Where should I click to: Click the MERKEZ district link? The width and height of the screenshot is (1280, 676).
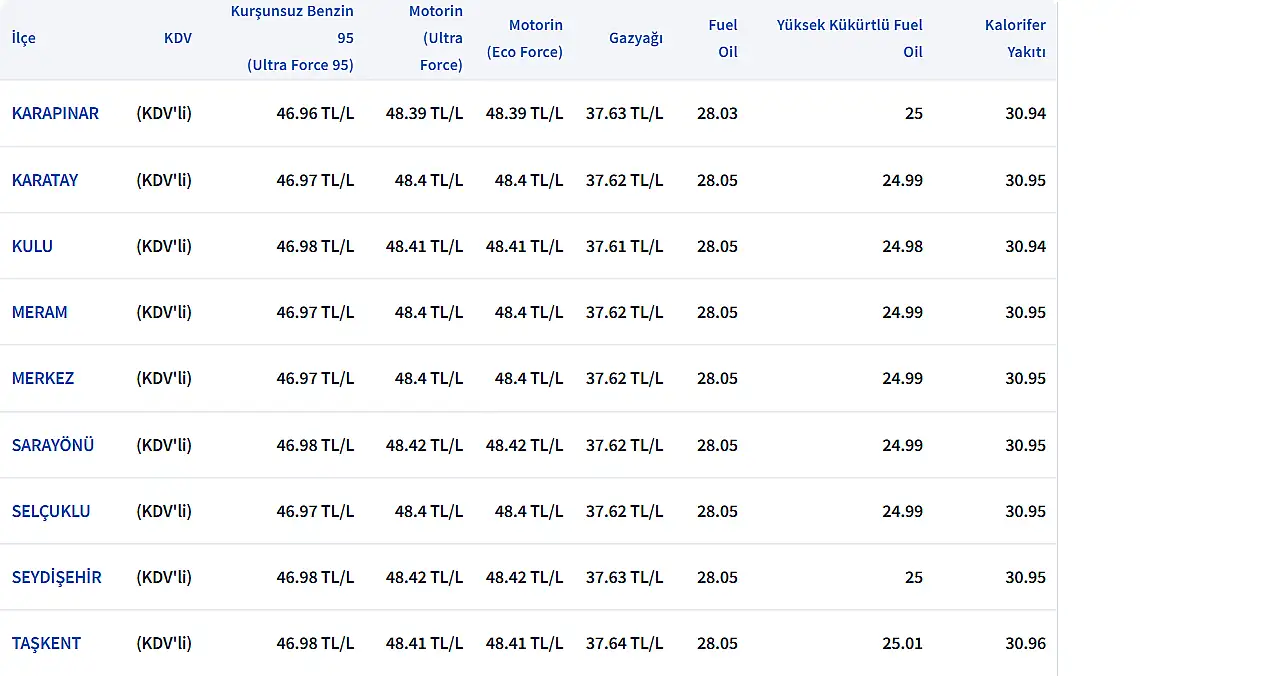43,378
